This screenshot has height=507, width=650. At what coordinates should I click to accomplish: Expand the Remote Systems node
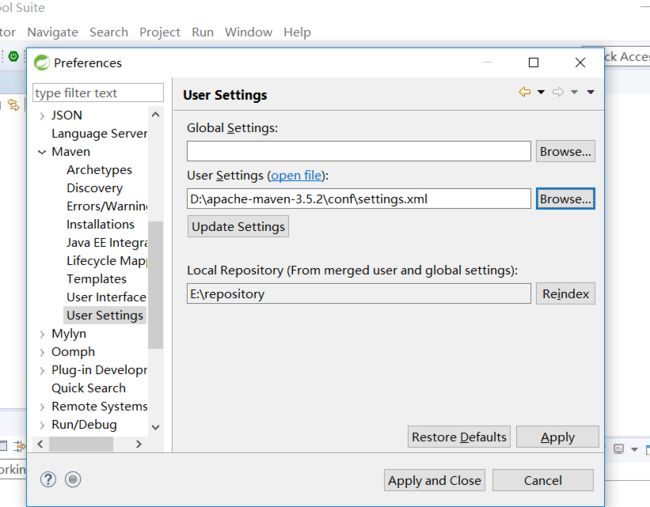pos(42,407)
